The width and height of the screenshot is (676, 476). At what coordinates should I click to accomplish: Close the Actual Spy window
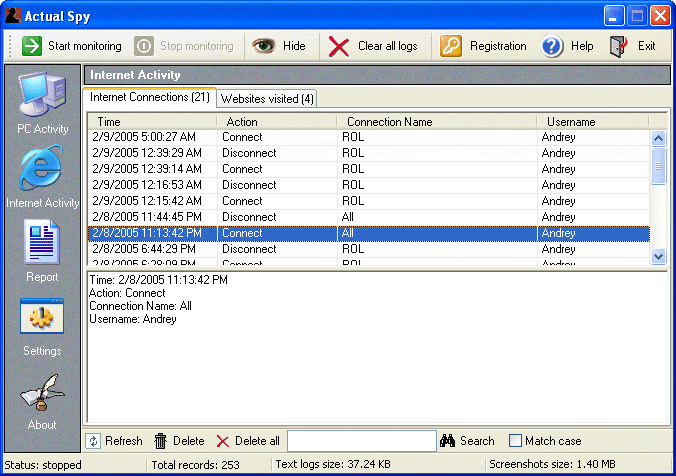pos(660,16)
